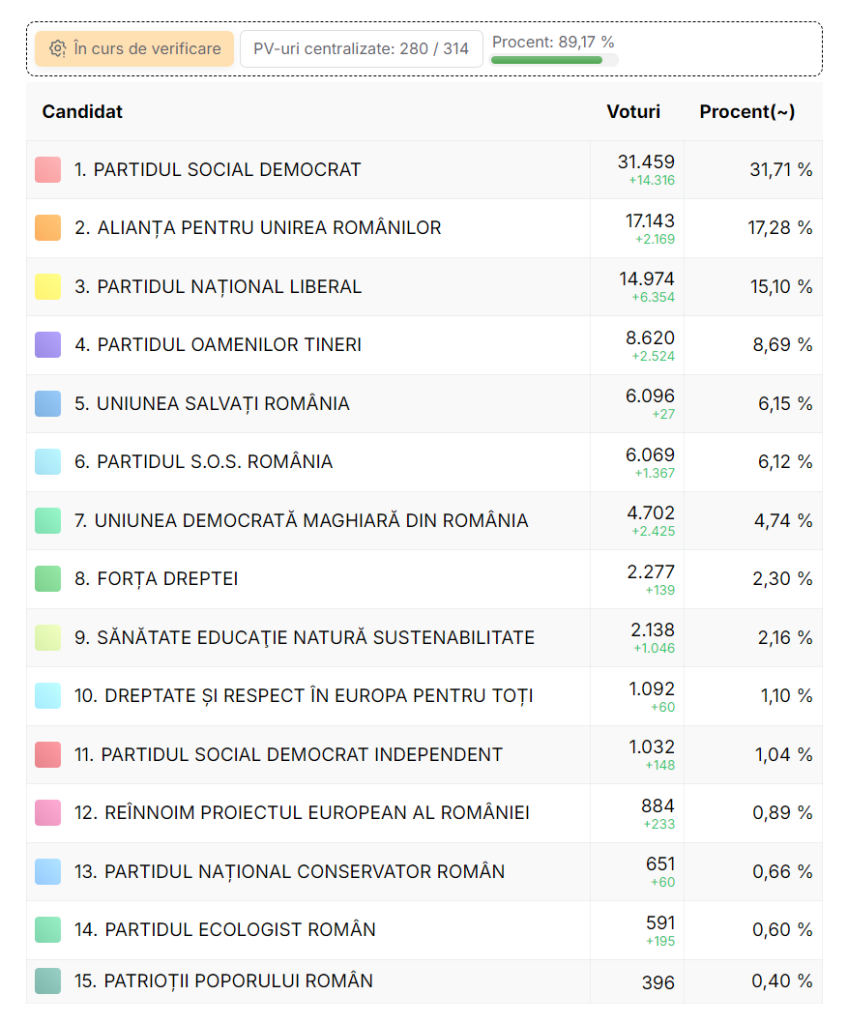This screenshot has width=848, height=1024.
Task: Click the 31.459 vote count value
Action: click(645, 162)
